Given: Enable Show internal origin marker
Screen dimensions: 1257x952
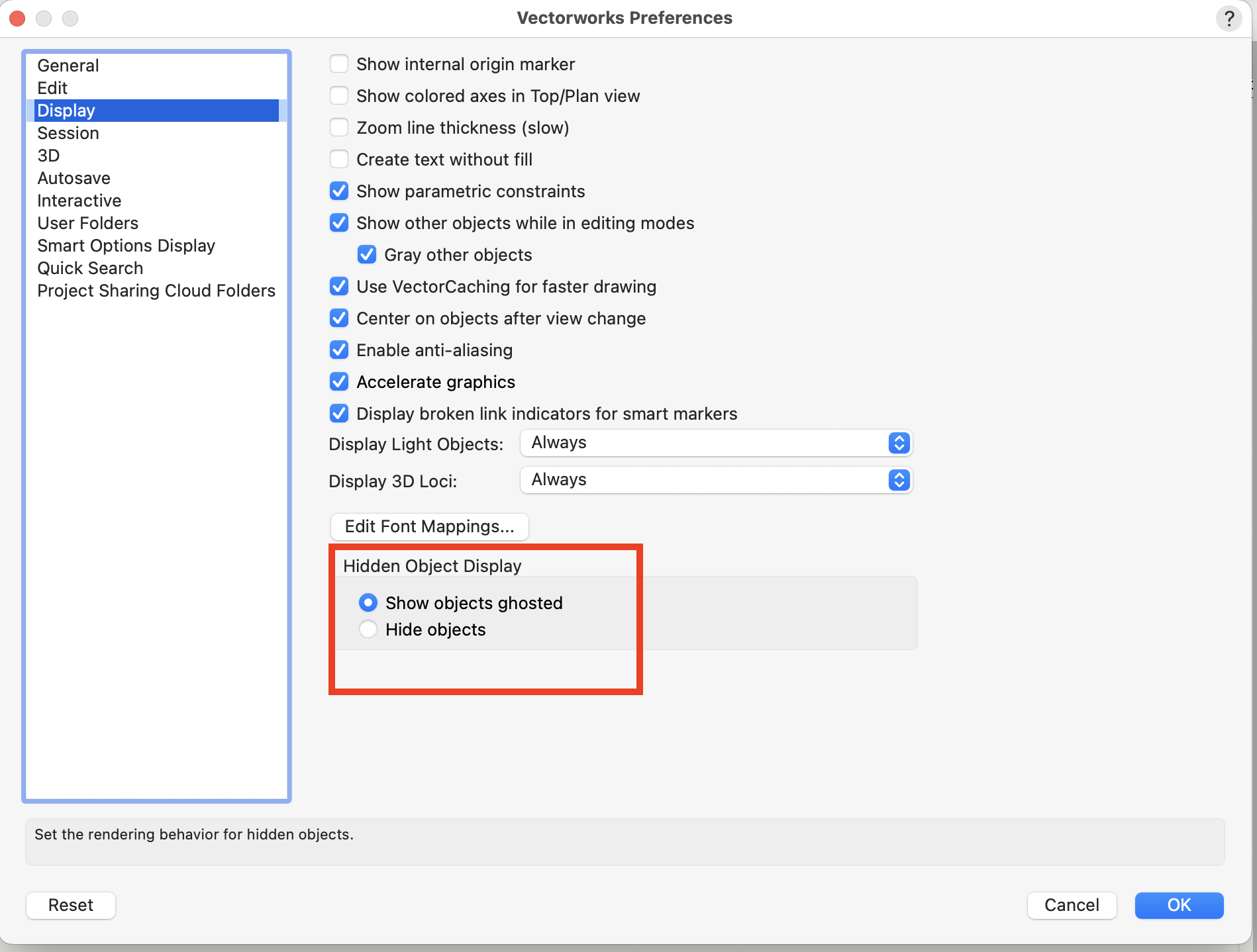Looking at the screenshot, I should tap(339, 64).
